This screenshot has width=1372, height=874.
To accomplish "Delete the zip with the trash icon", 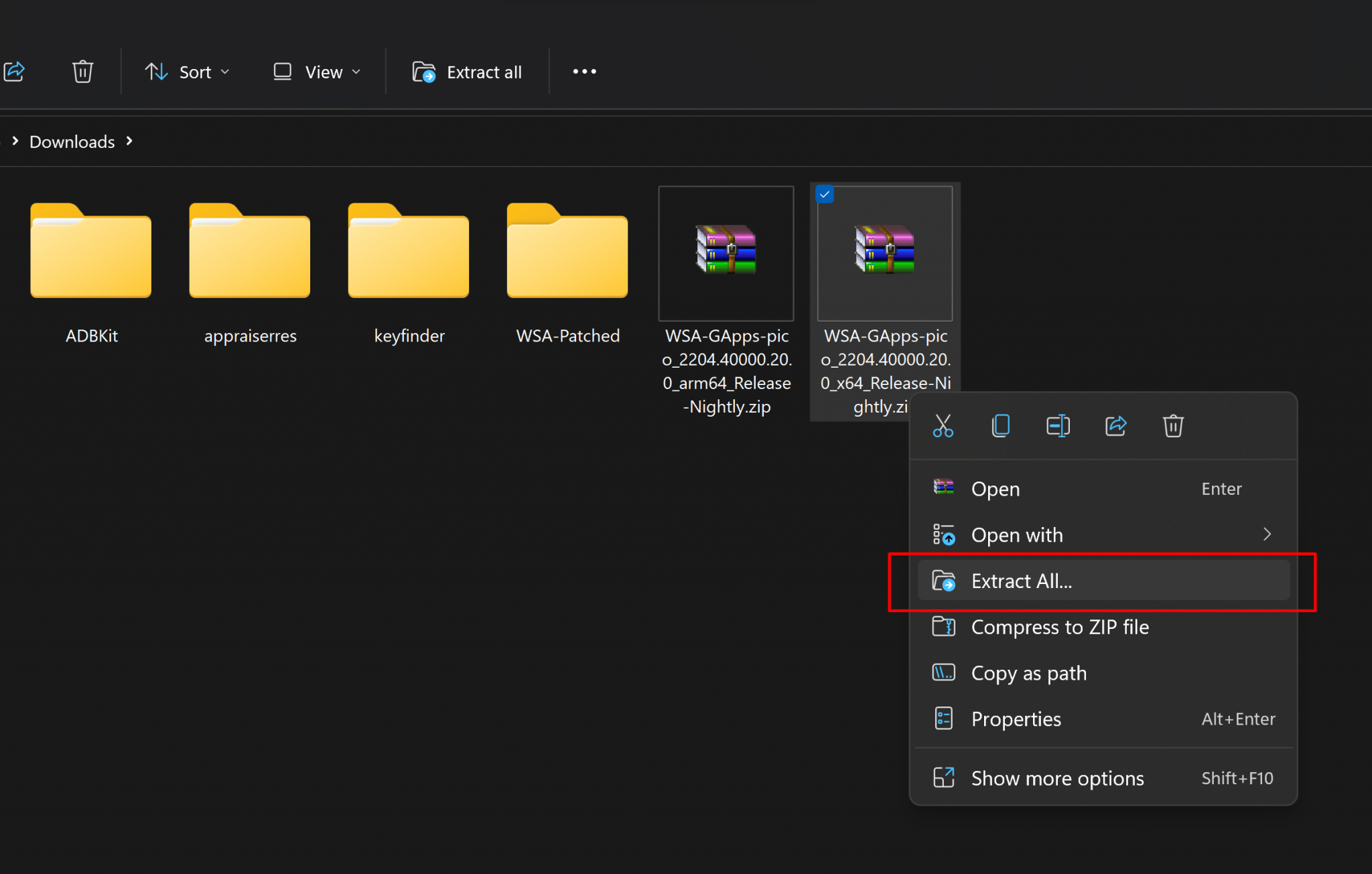I will pos(1172,426).
